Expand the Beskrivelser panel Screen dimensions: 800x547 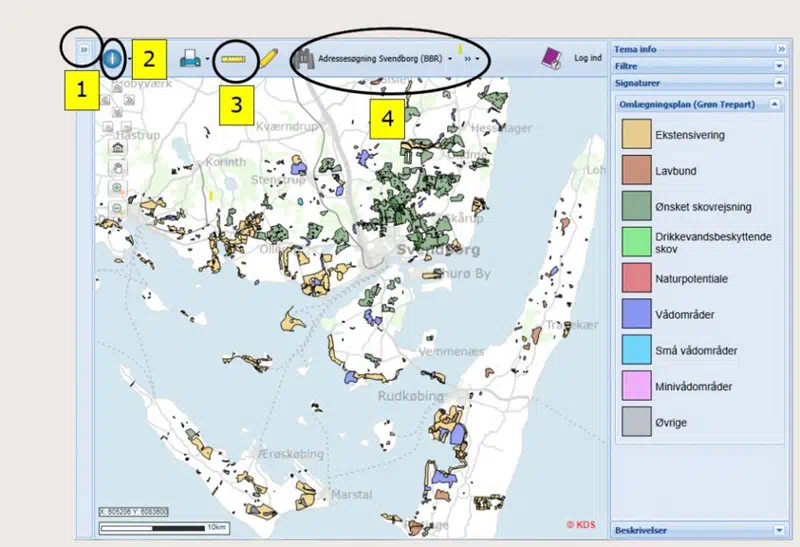(x=781, y=530)
